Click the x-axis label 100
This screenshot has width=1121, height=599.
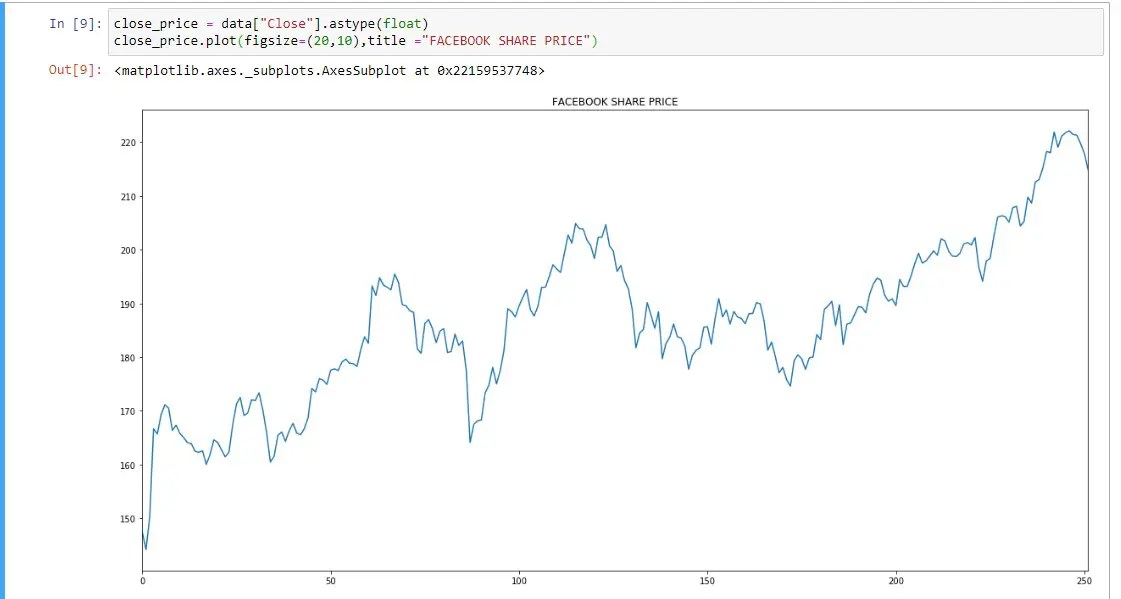pyautogui.click(x=519, y=581)
